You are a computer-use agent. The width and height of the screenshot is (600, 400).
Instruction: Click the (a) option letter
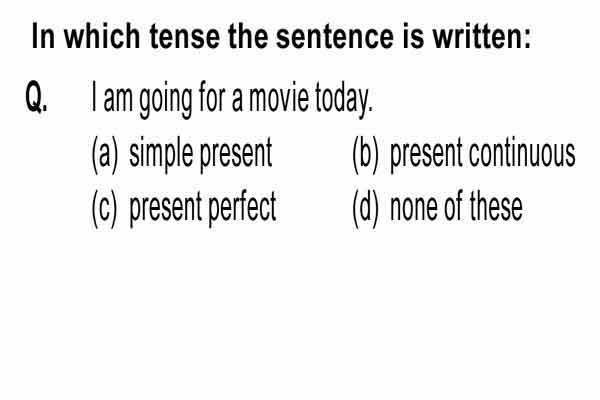105,155
